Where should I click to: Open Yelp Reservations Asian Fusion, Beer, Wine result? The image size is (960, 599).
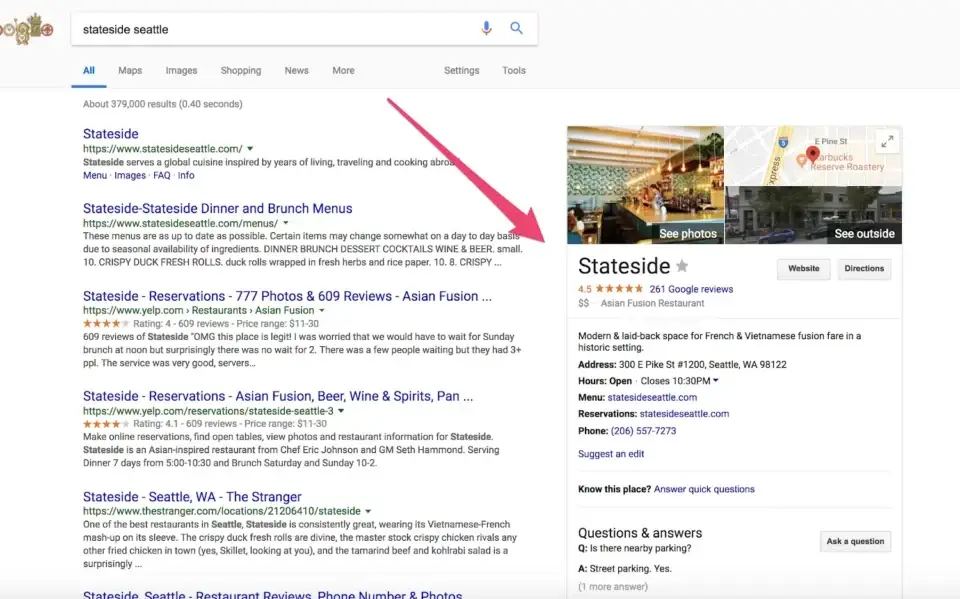pos(278,396)
